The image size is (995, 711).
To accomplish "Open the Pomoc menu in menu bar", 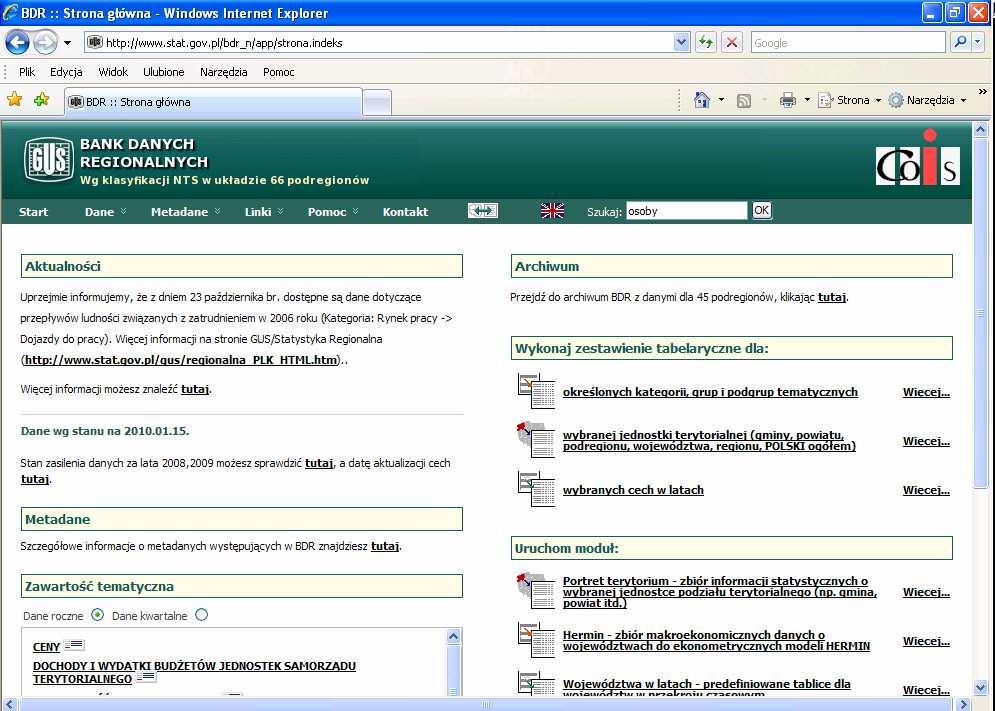I will click(279, 72).
